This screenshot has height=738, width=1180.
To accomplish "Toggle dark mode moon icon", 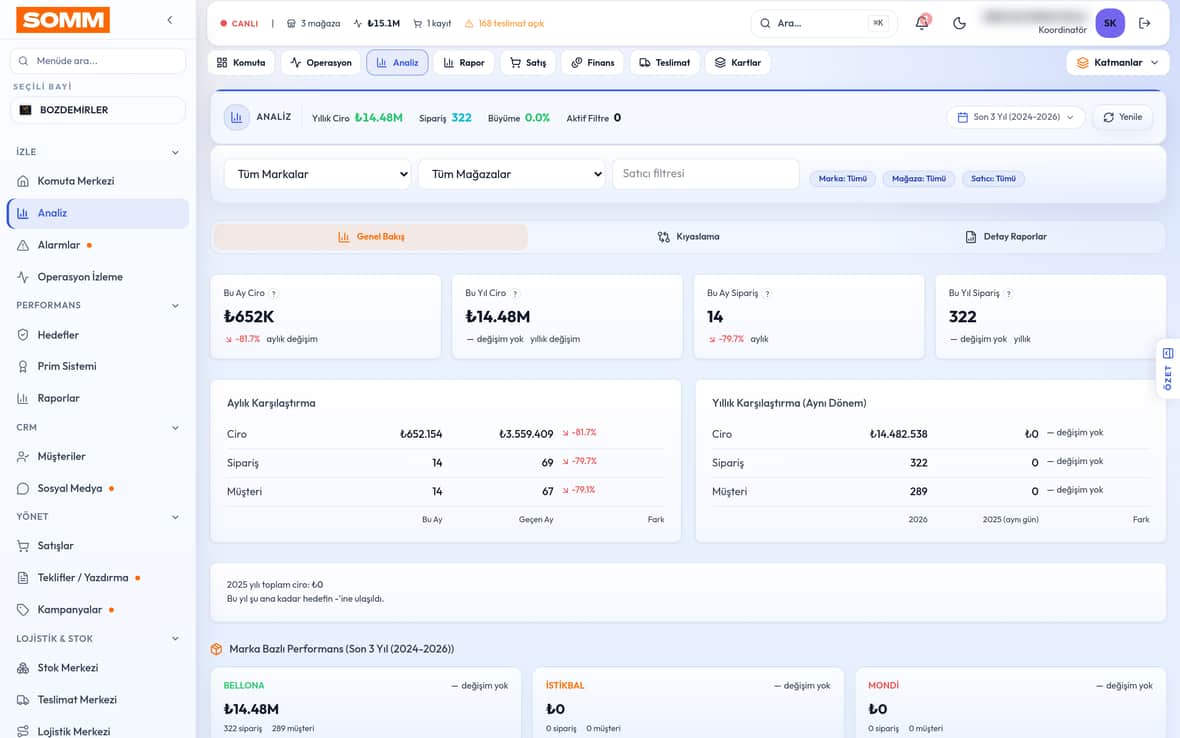I will click(960, 23).
